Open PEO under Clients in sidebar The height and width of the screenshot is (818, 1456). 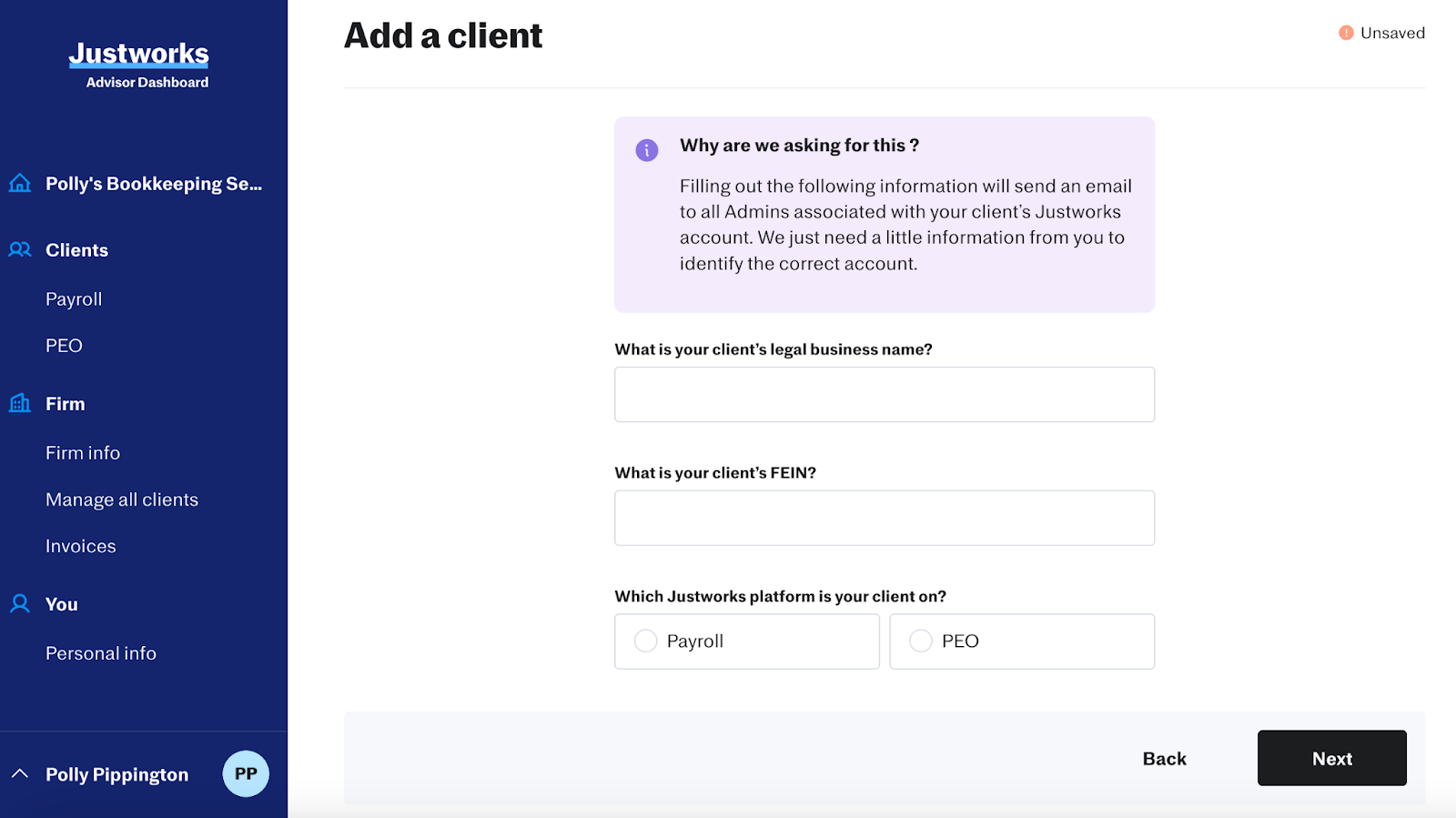point(64,346)
